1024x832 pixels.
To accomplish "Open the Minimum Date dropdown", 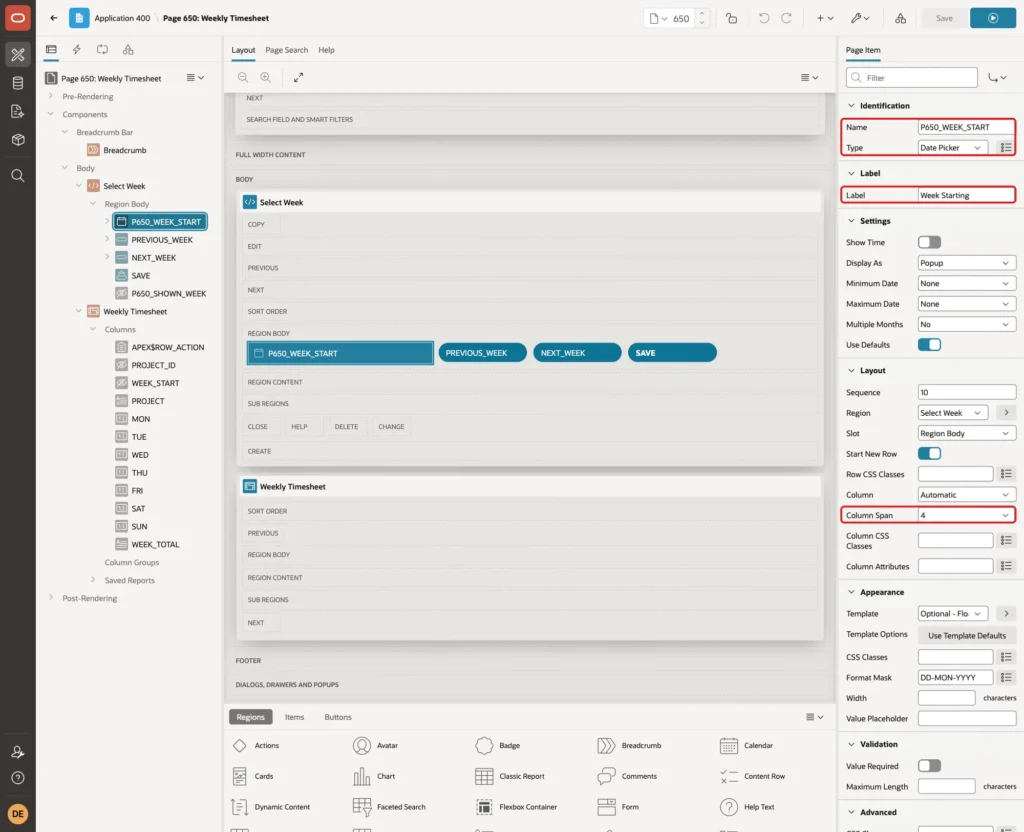I will 967,283.
